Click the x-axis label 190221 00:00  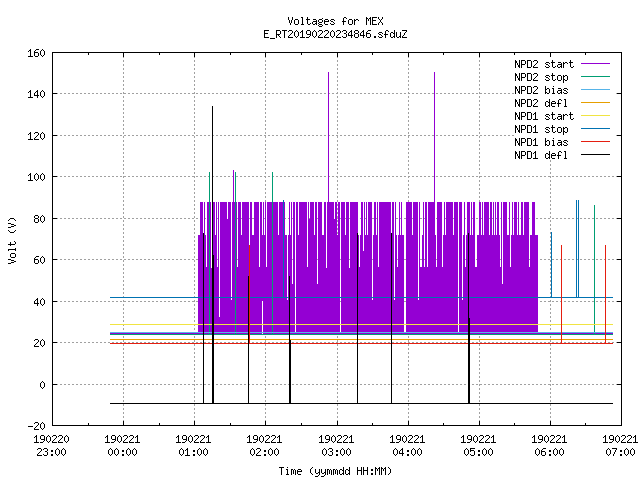click(122, 446)
